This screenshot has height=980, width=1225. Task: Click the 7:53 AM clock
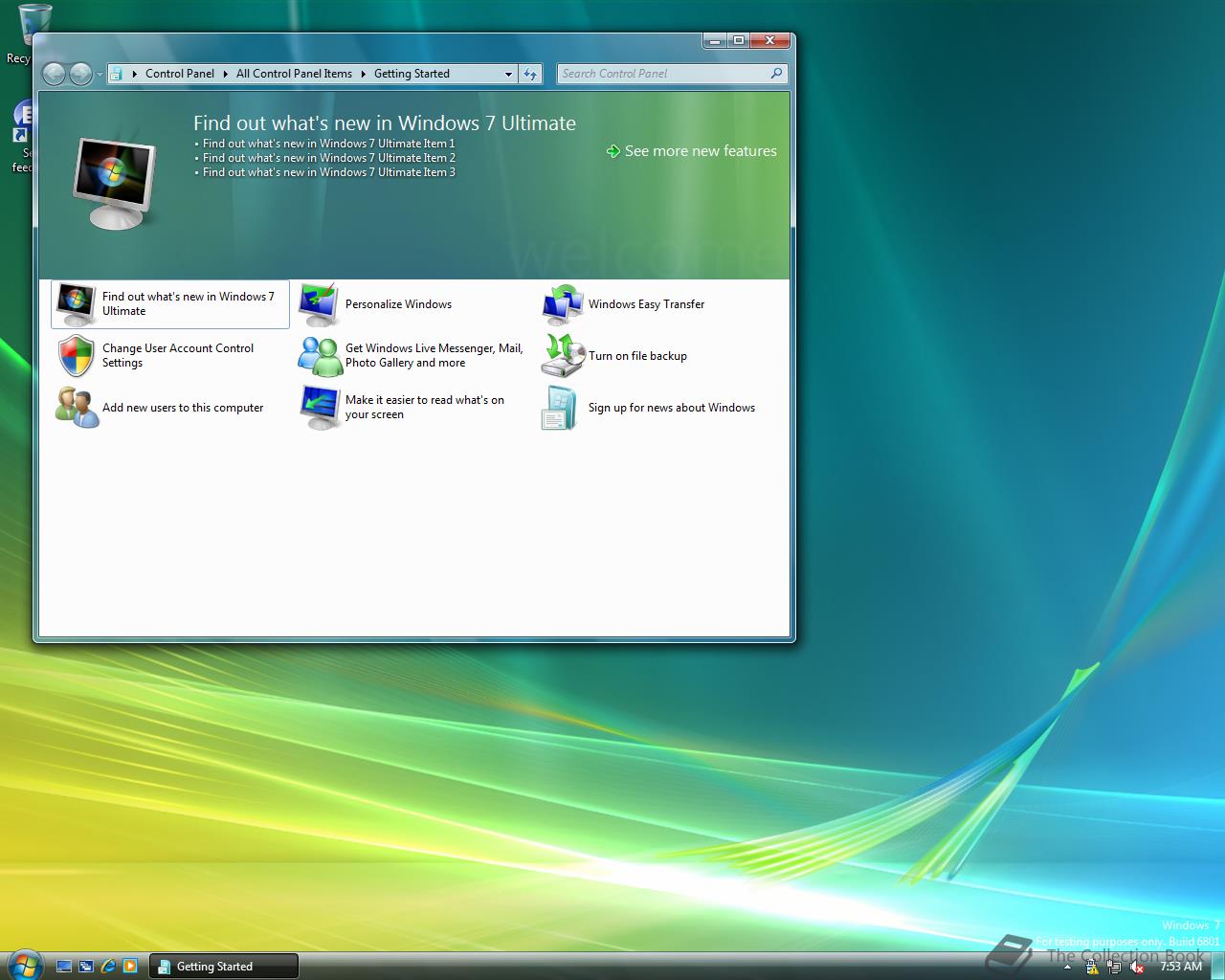(1180, 967)
